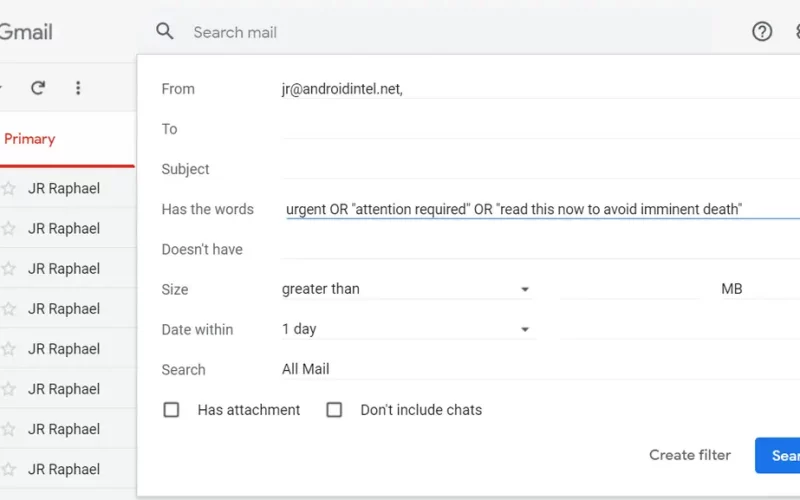Viewport: 800px width, 500px height.
Task: Click into the Has the words field
Action: [x=541, y=209]
